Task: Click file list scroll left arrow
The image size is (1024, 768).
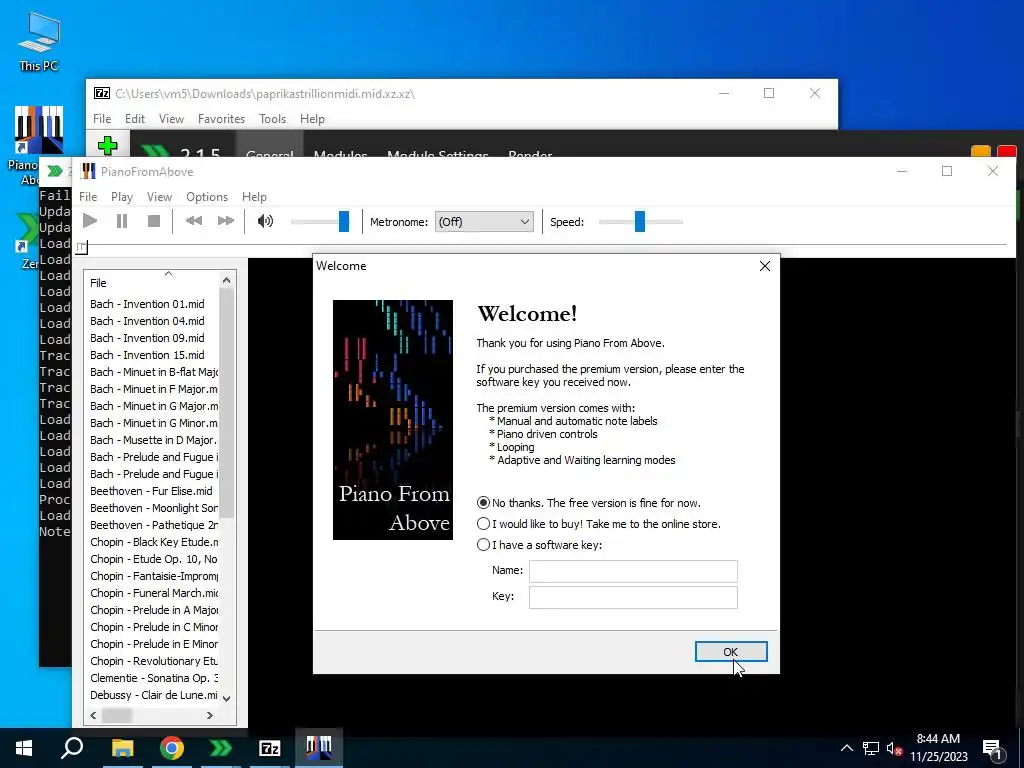Action: coord(93,715)
